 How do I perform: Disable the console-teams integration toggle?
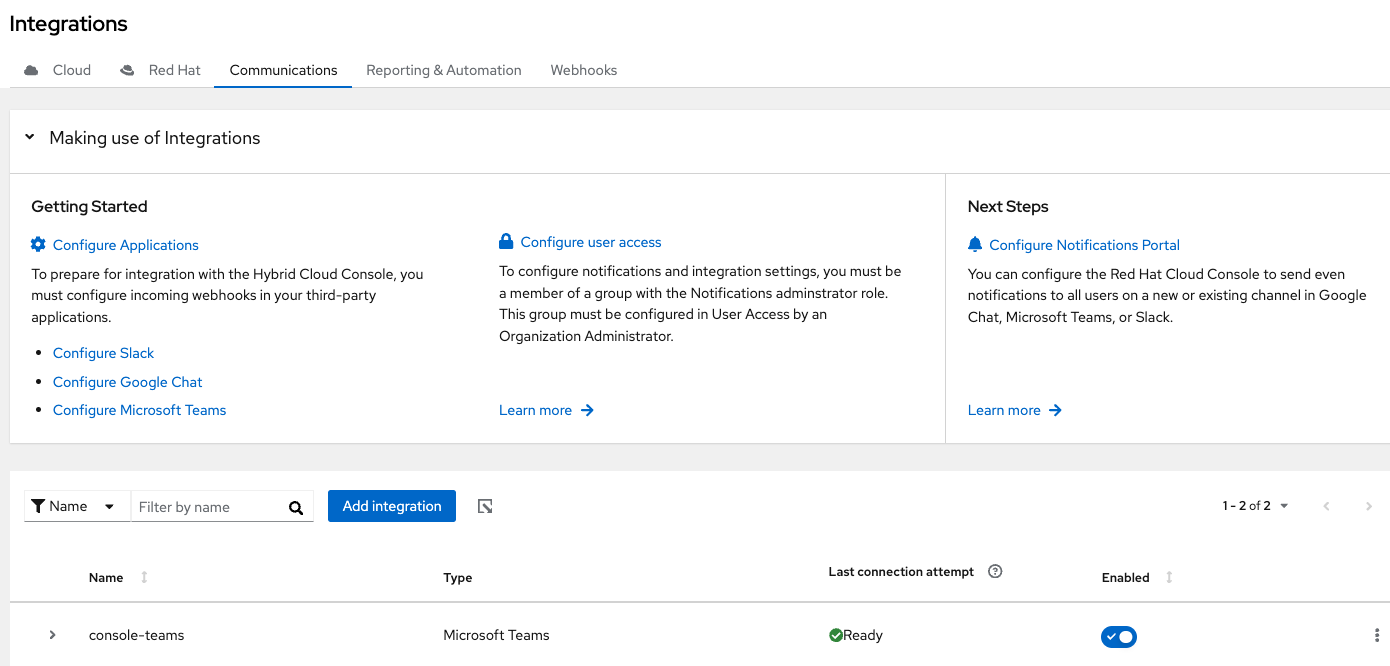point(1119,636)
